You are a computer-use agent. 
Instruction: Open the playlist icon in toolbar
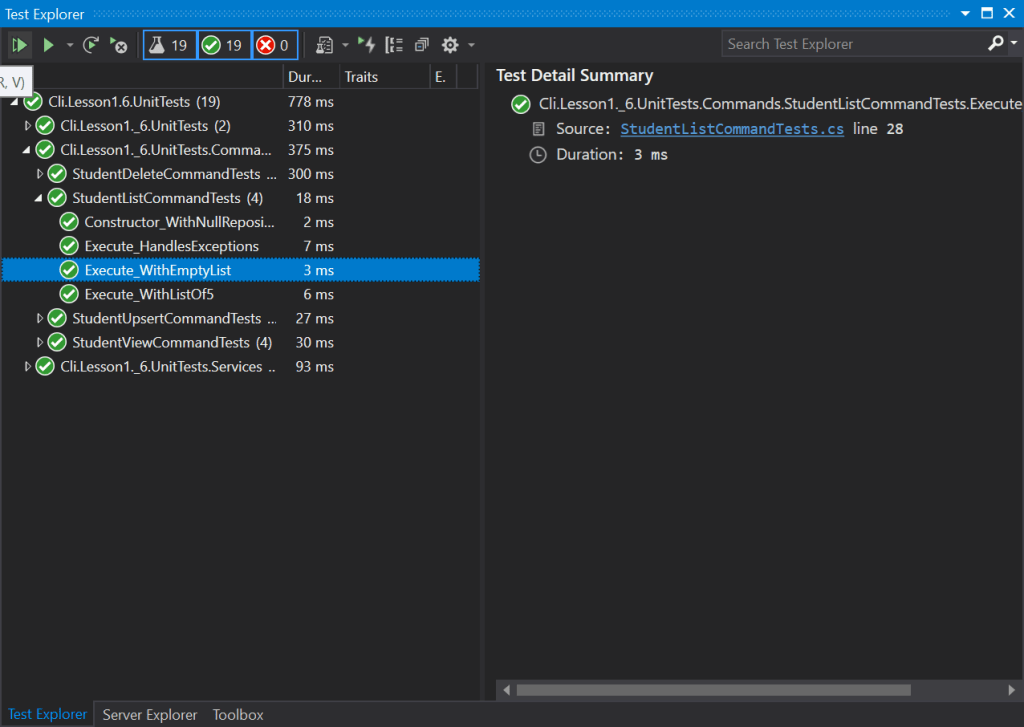[x=325, y=45]
